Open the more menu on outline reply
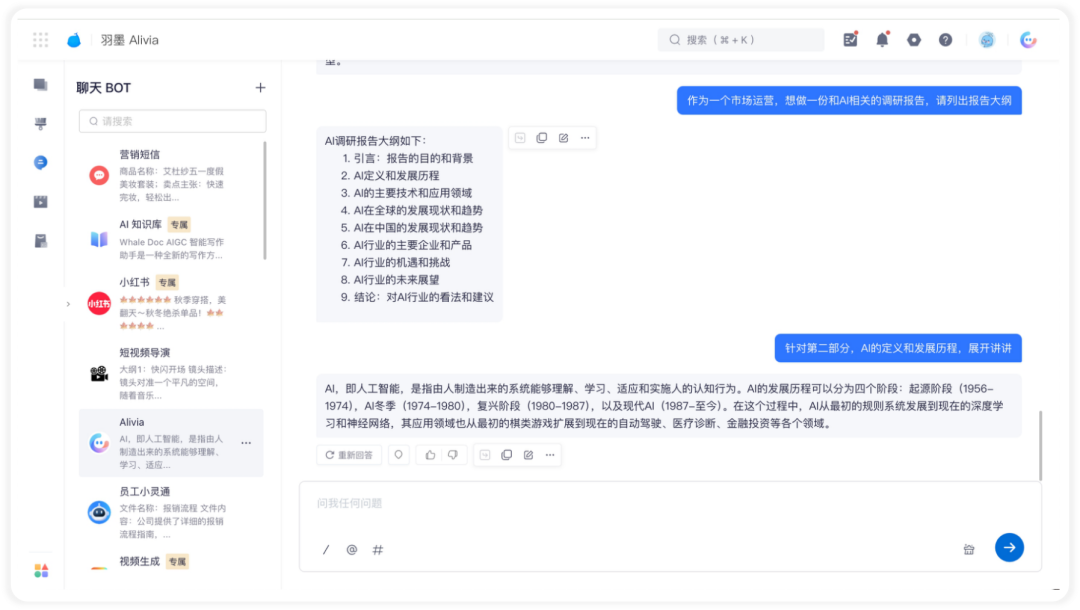This screenshot has height=610, width=1080. point(585,138)
